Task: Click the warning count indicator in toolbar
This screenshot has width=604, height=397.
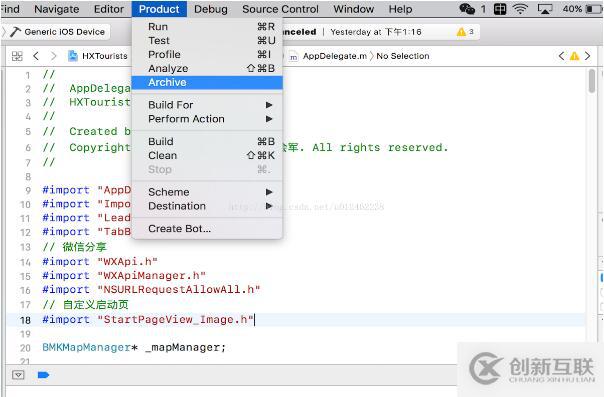Action: tap(465, 32)
